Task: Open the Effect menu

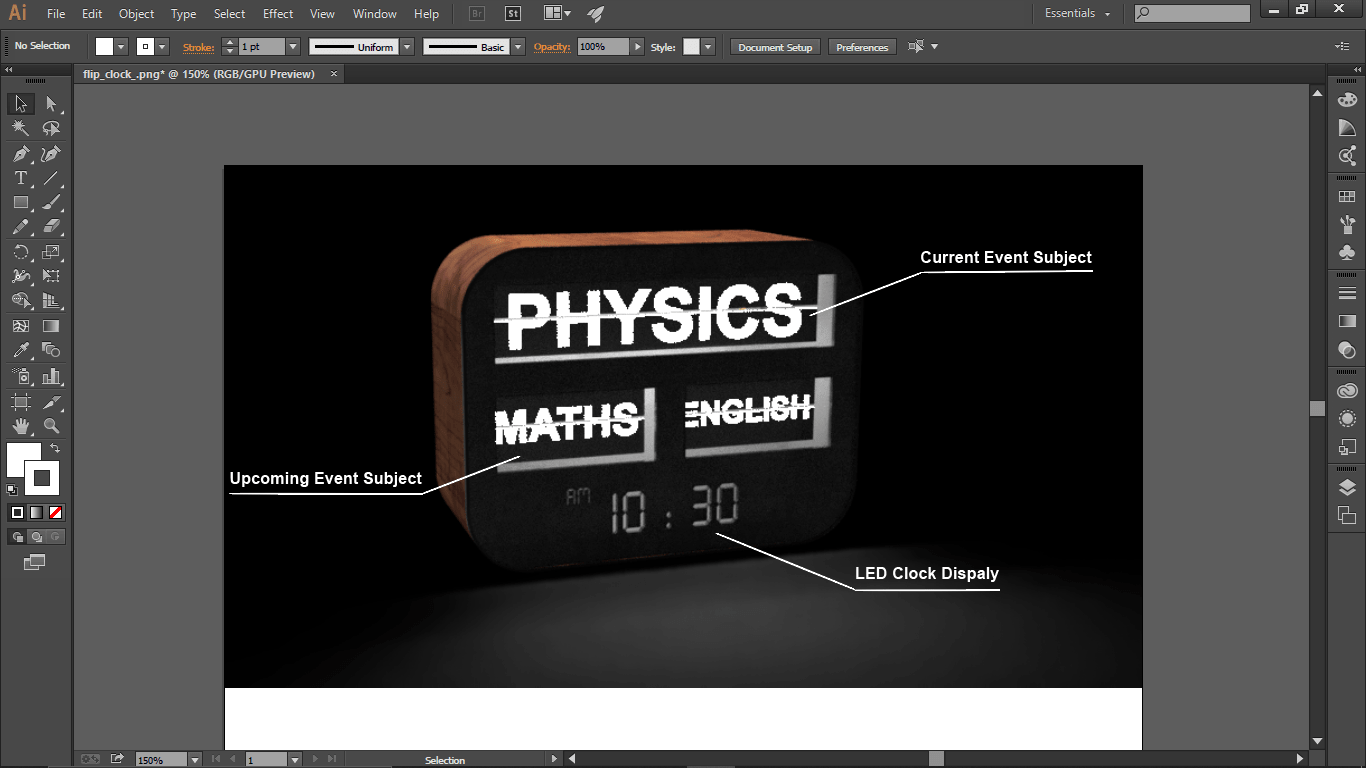Action: pyautogui.click(x=278, y=14)
